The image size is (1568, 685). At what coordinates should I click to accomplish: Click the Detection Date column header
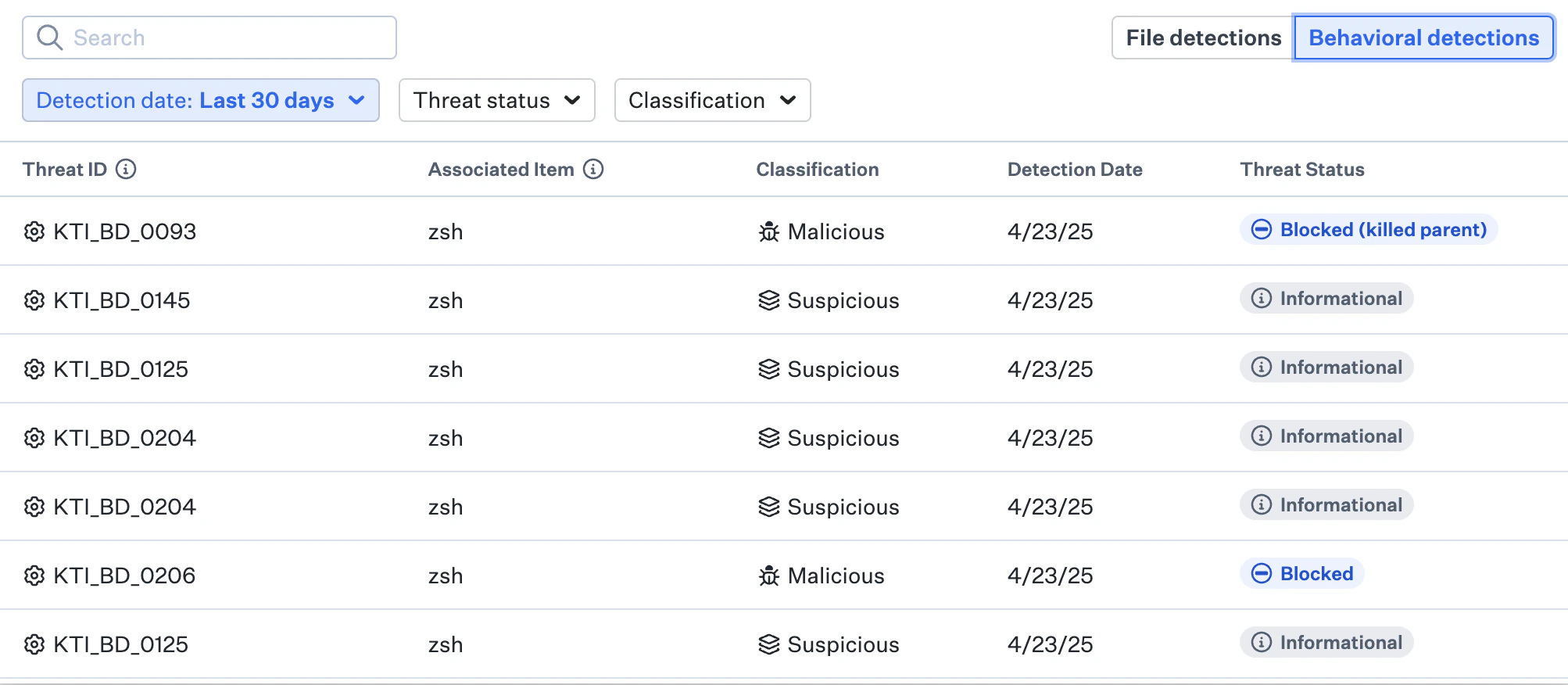1075,170
